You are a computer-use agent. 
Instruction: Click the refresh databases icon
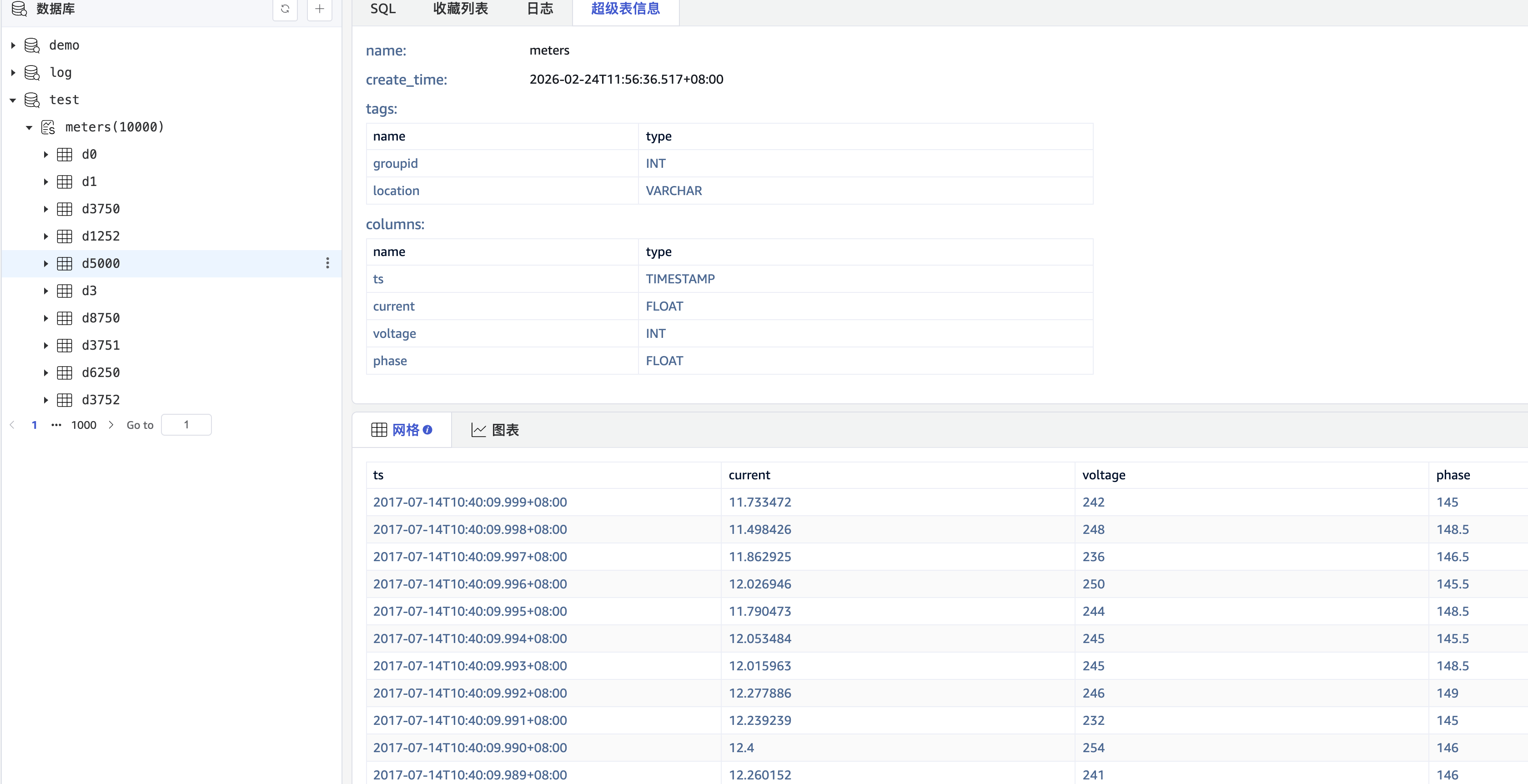285,9
